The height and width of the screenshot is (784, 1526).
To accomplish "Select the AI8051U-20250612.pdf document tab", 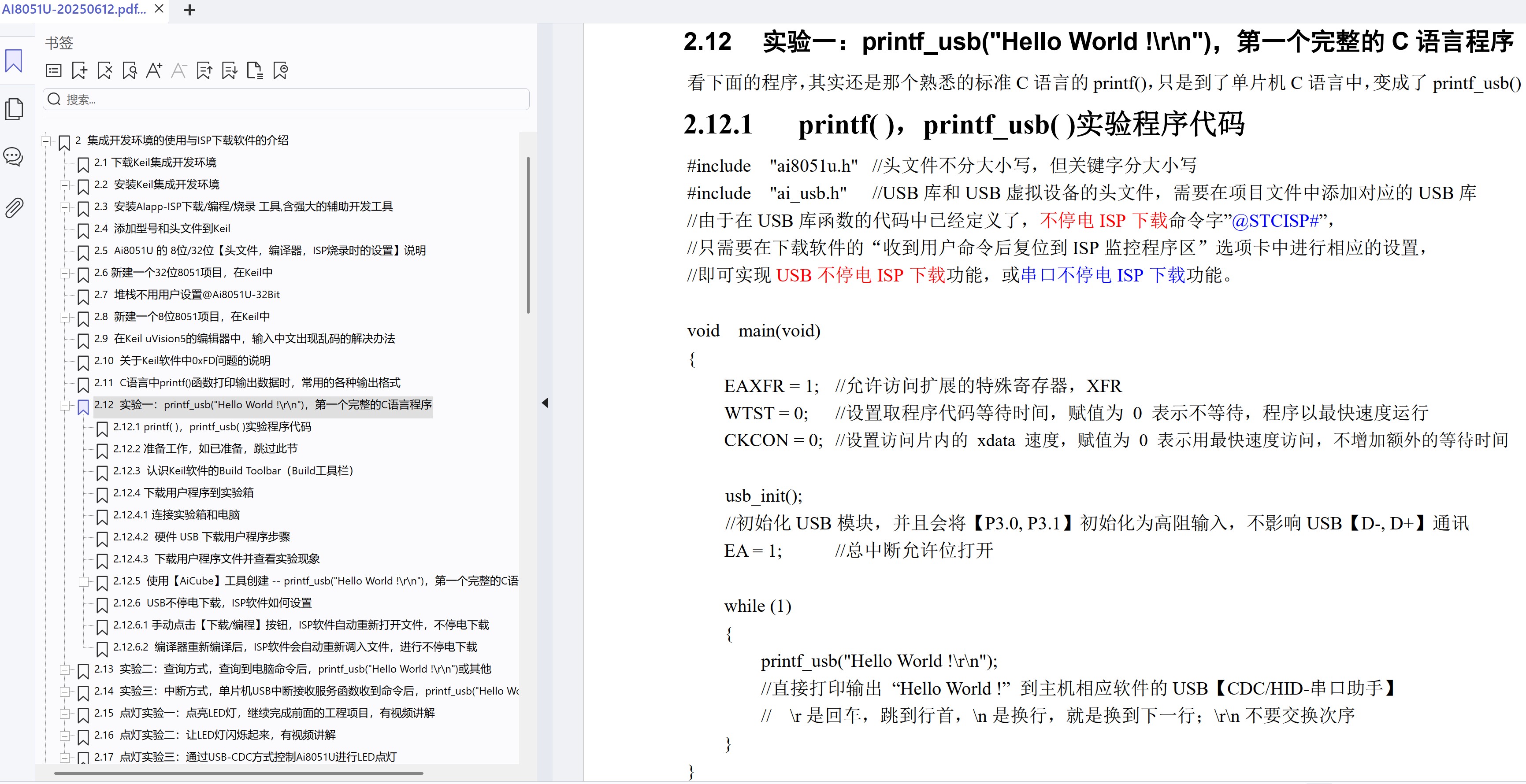I will click(74, 10).
